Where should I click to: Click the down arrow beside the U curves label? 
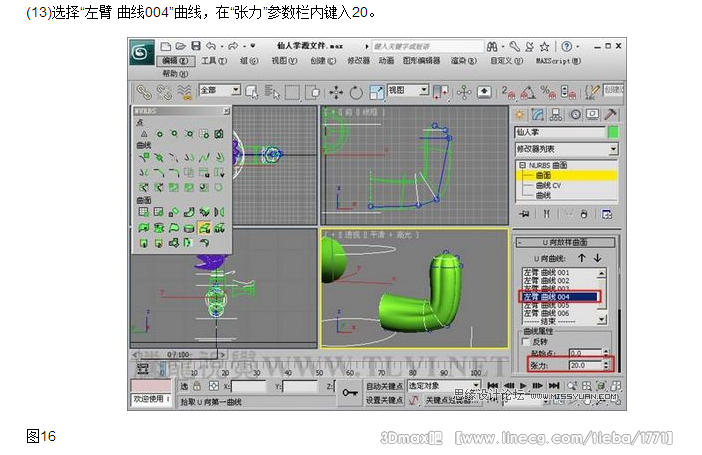(x=598, y=258)
